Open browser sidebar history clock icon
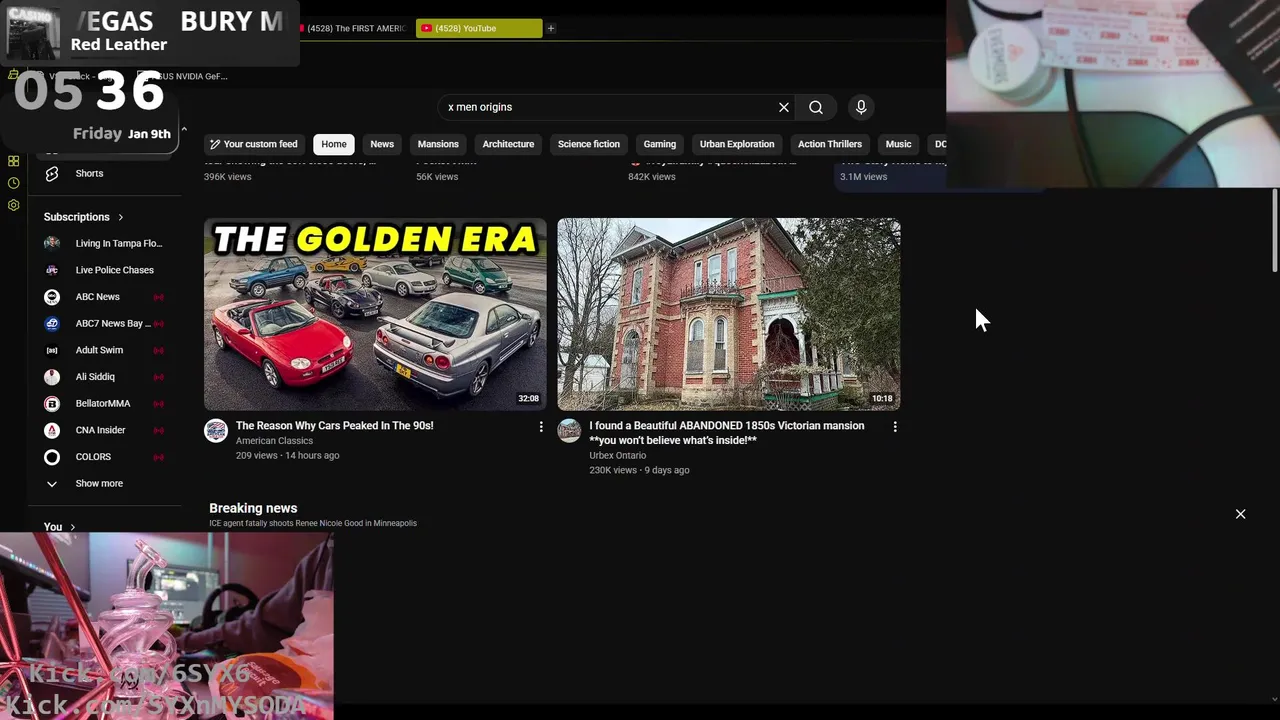The image size is (1280, 720). tap(13, 183)
